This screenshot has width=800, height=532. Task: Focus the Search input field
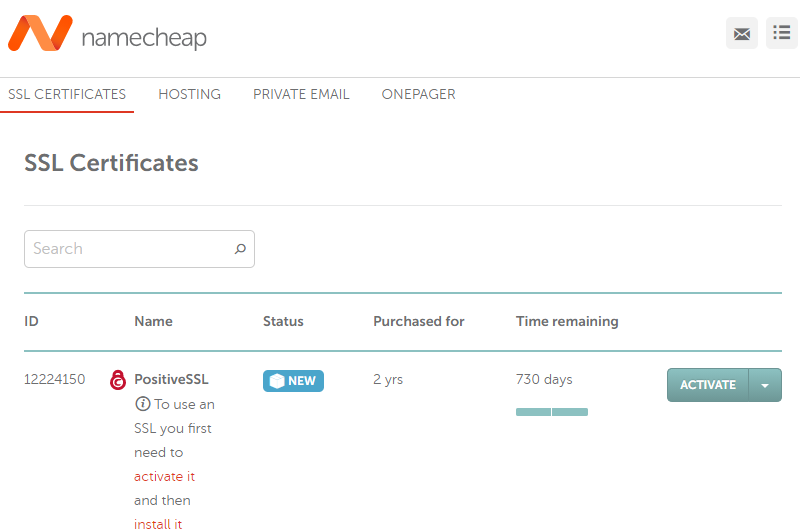coord(128,249)
